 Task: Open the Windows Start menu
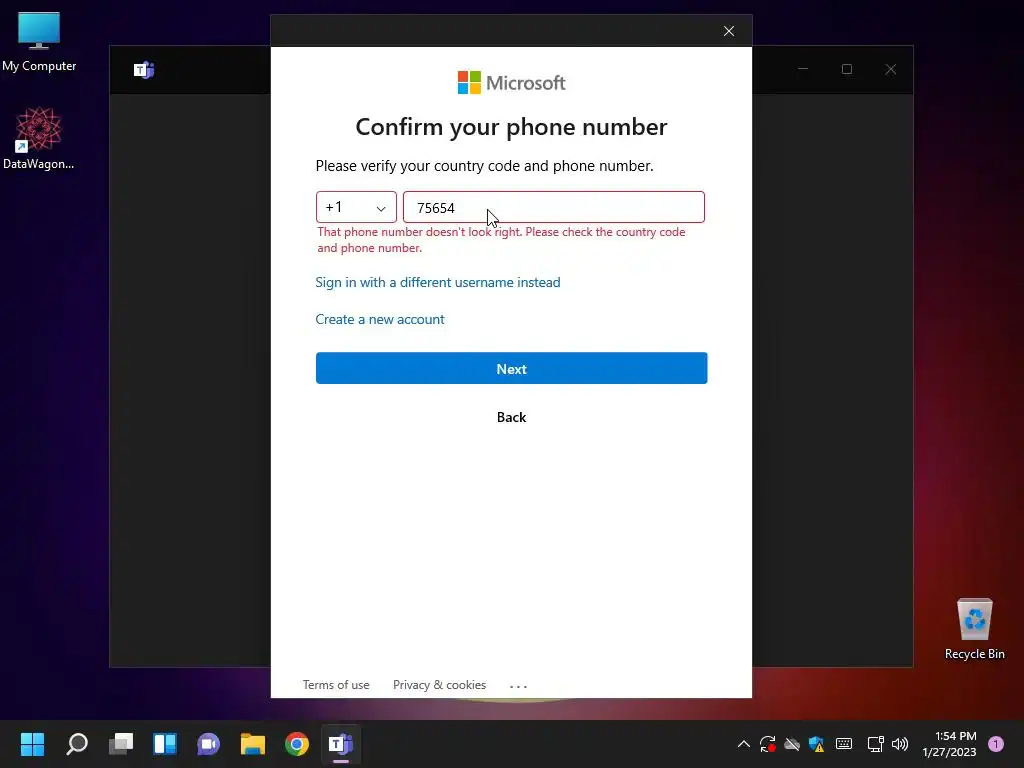(32, 744)
